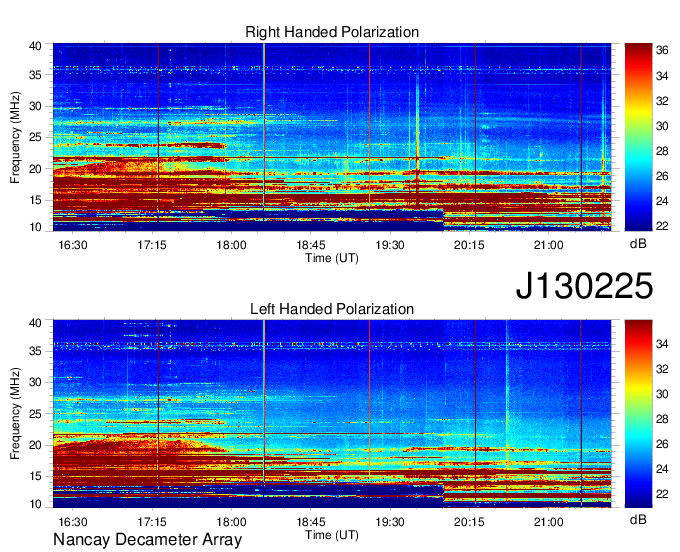Click the 30 dB value on upper colorbar
Image resolution: width=680 pixels, height=552 pixels.
(x=662, y=126)
